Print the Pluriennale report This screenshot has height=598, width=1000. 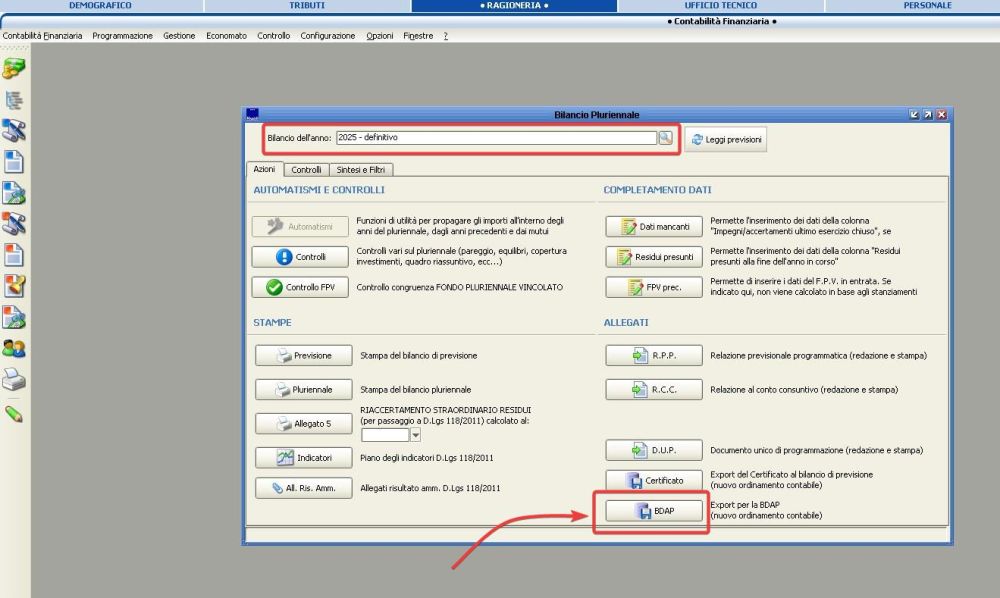304,389
